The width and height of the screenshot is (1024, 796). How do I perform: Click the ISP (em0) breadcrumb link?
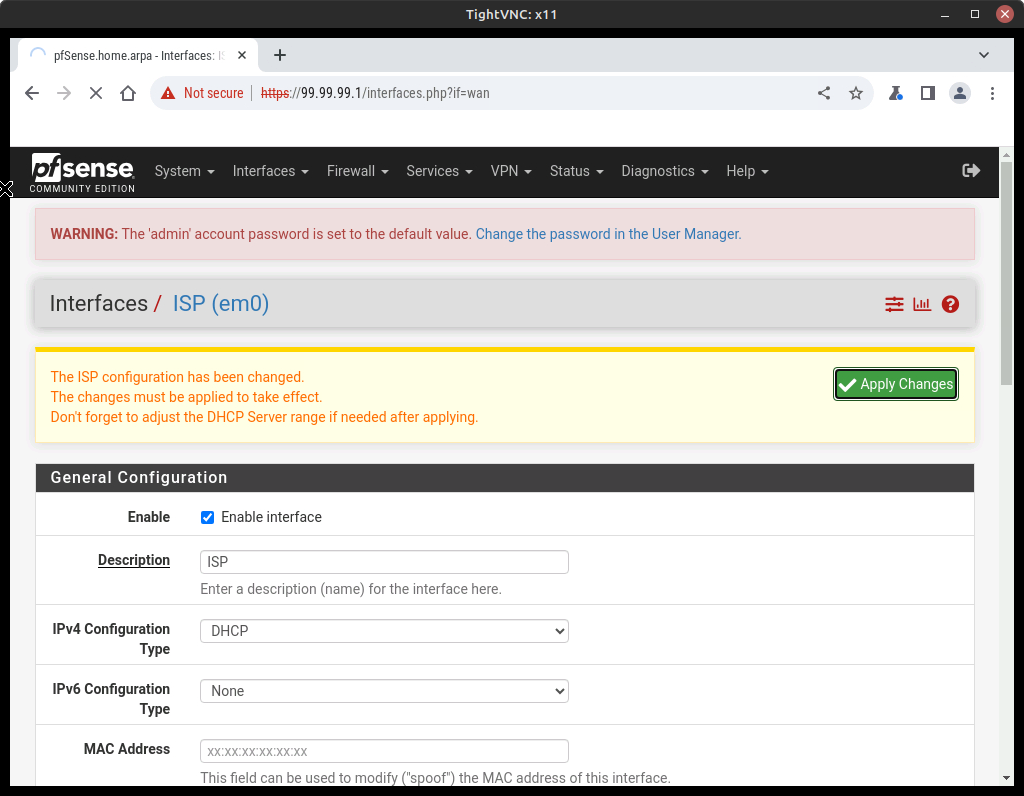221,304
